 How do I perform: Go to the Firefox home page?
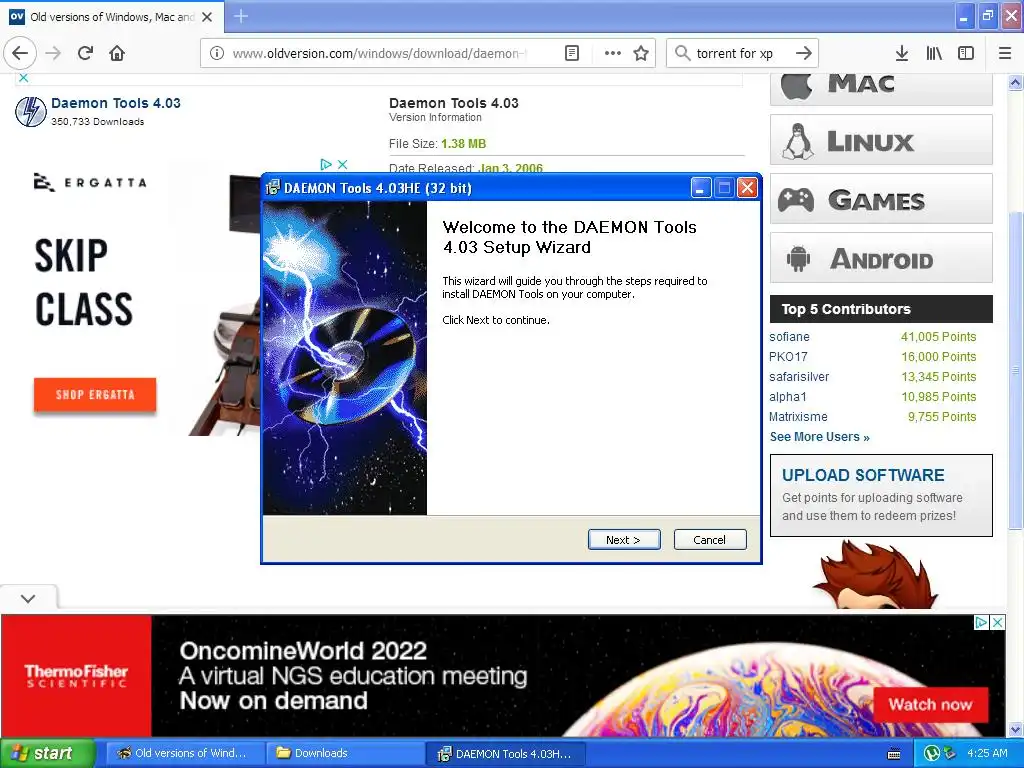pyautogui.click(x=117, y=53)
